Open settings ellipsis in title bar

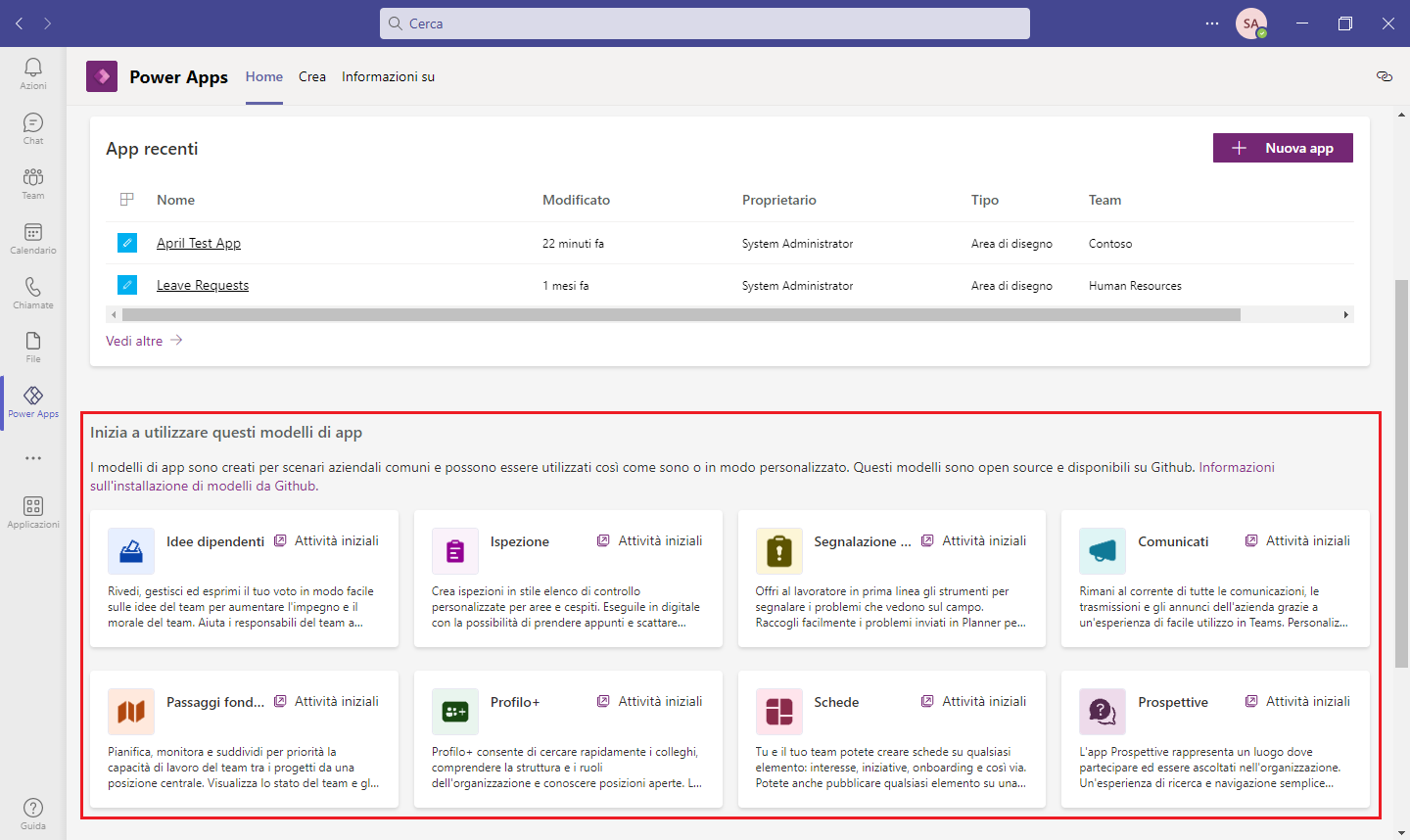pos(1212,23)
